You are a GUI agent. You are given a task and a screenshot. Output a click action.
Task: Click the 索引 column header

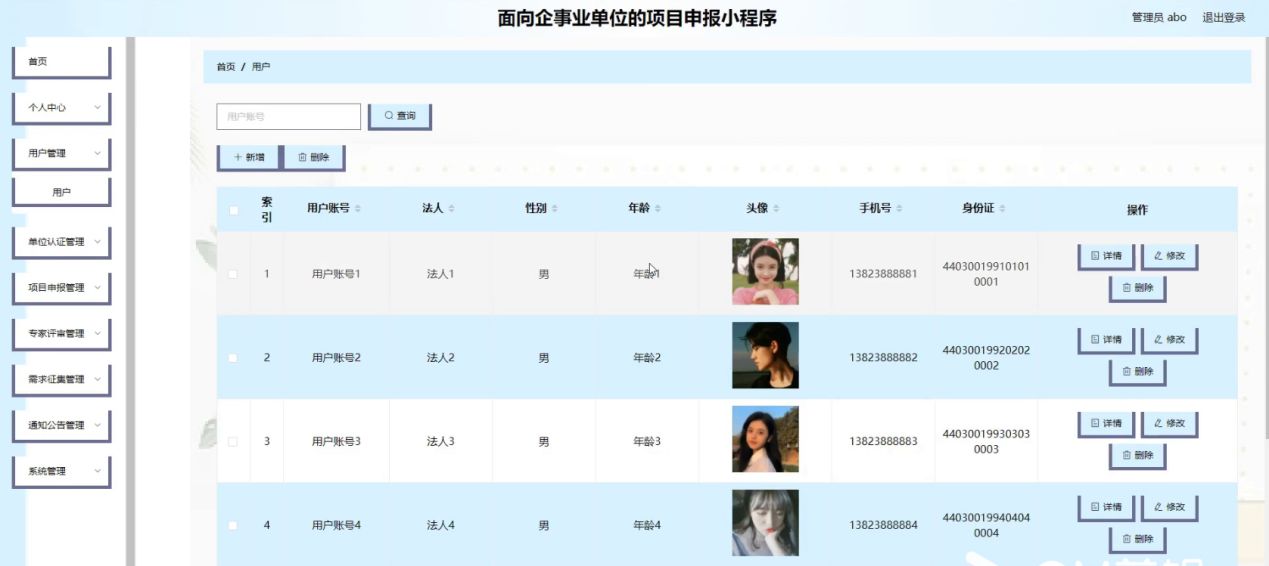click(267, 209)
